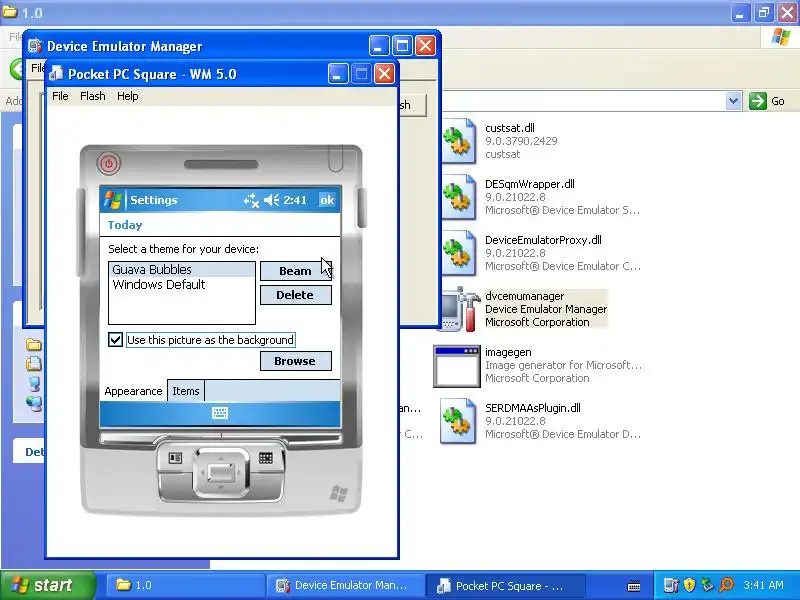This screenshot has height=600, width=800.
Task: Select the DESqmWrapper.dll file icon
Action: (458, 197)
